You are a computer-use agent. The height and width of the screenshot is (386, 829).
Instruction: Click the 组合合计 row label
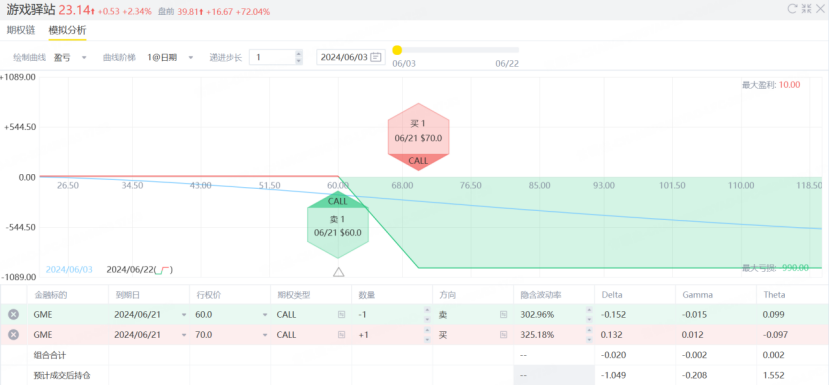click(x=50, y=355)
